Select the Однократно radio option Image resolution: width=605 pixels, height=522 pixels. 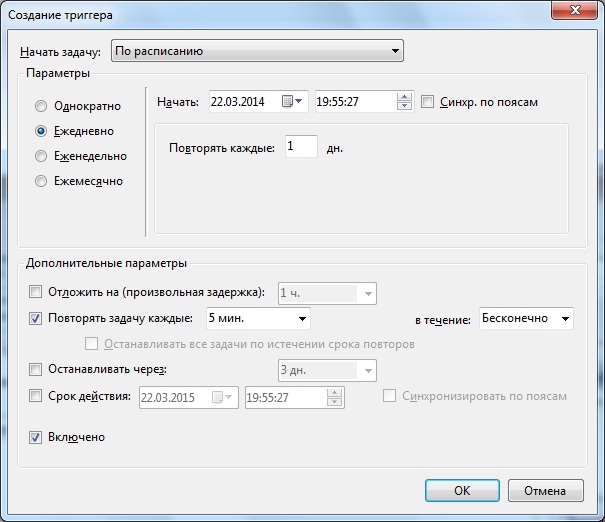[x=41, y=106]
